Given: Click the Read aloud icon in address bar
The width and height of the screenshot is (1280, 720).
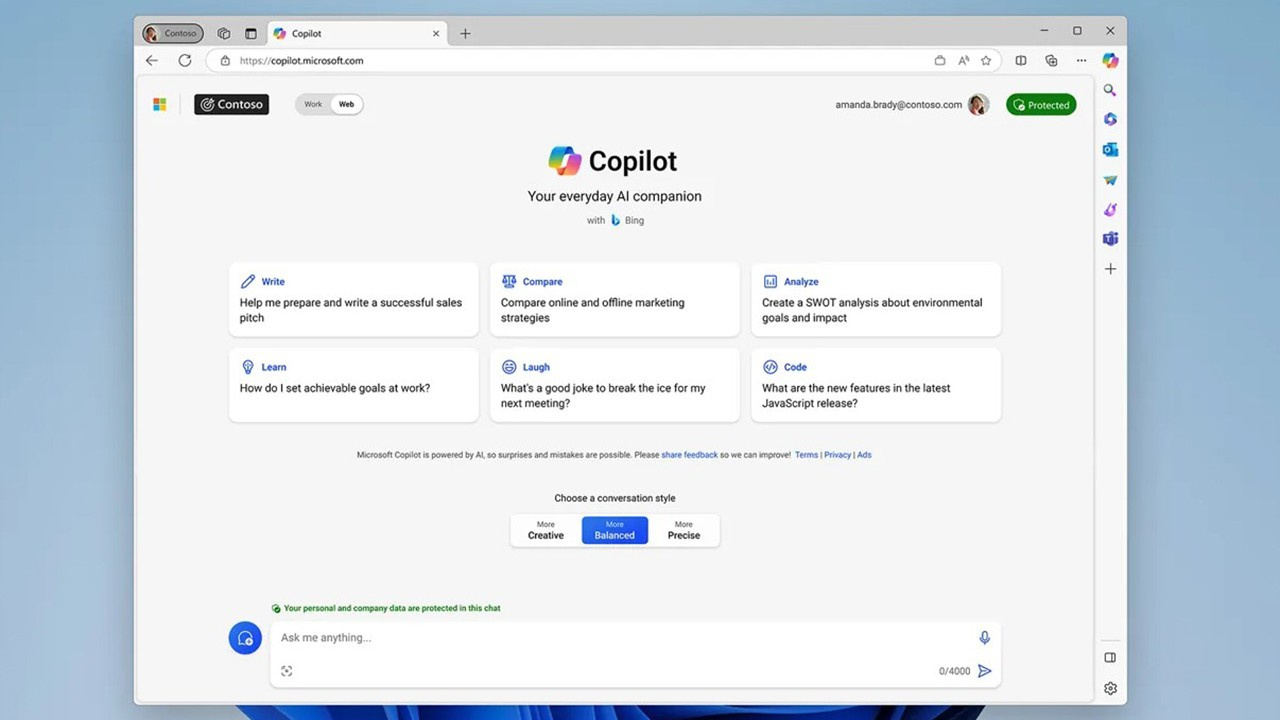Looking at the screenshot, I should click(x=964, y=60).
